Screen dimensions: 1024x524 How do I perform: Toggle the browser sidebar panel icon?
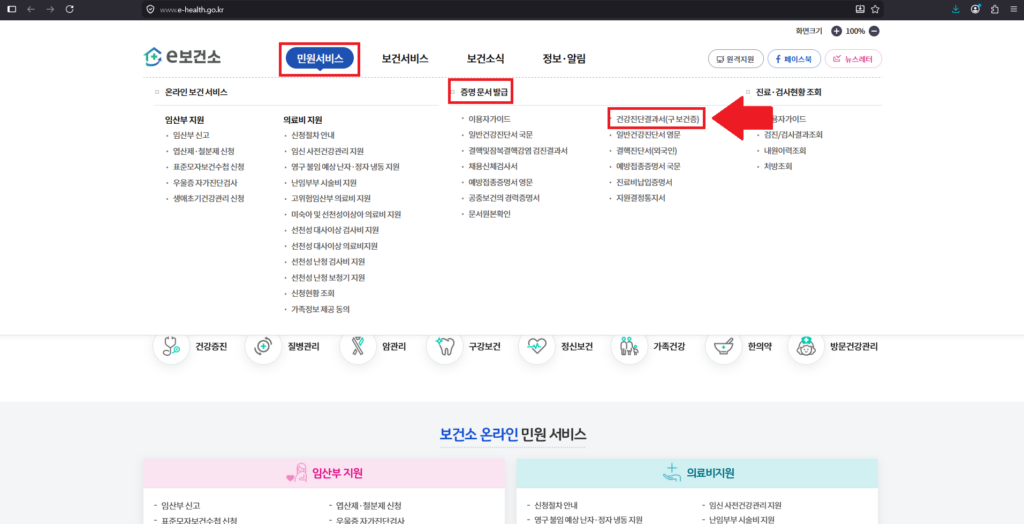click(11, 9)
